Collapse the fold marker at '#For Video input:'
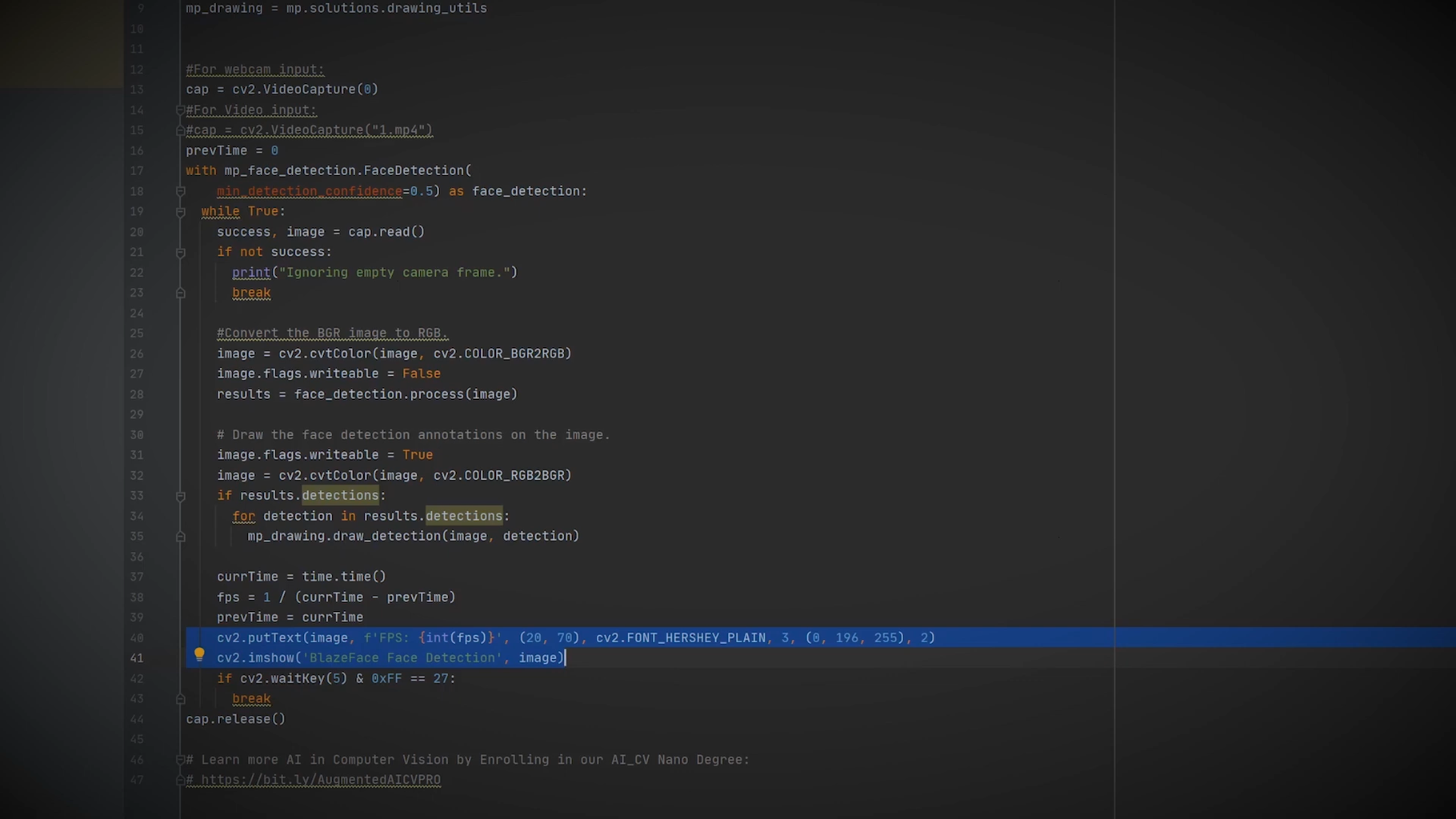 pyautogui.click(x=181, y=110)
